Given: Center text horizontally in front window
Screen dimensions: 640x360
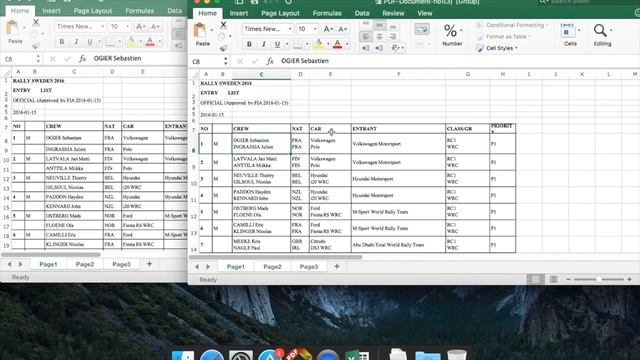Looking at the screenshot, I should coord(379,37).
